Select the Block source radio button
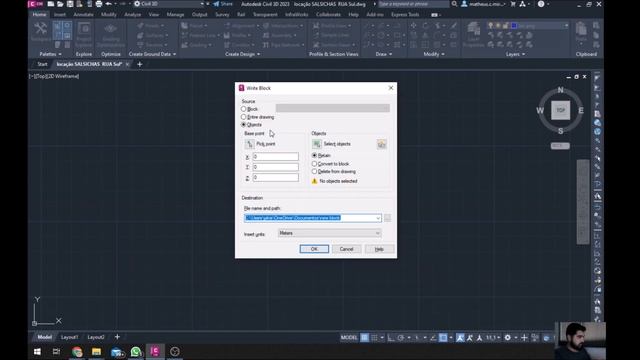640x360 pixels. click(244, 109)
